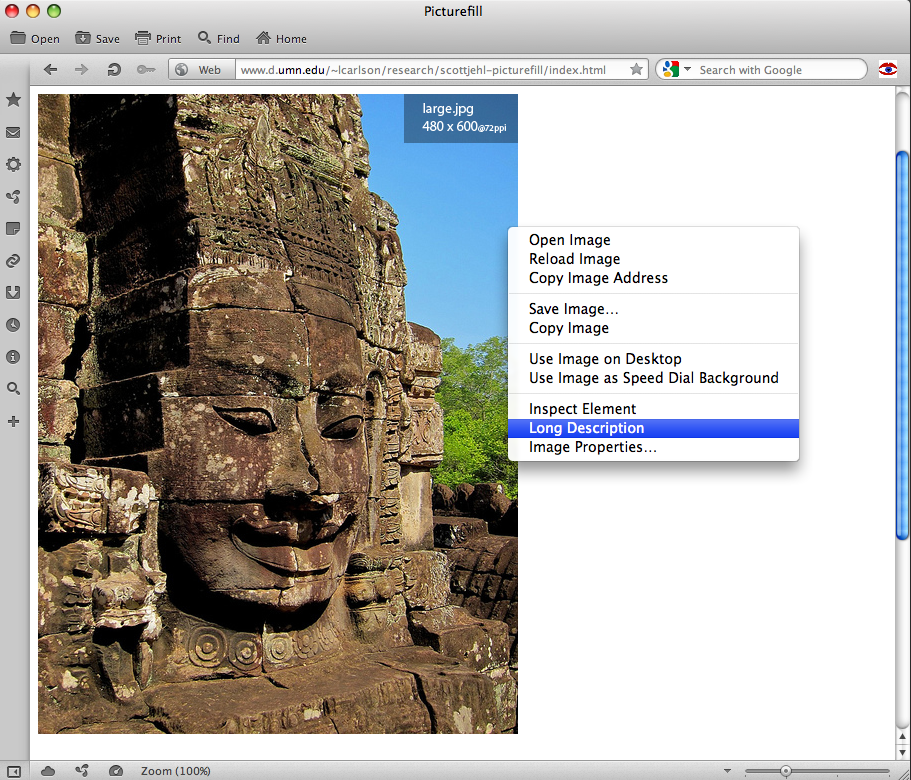Open the History clock panel in sidebar
The image size is (911, 780).
[x=14, y=324]
